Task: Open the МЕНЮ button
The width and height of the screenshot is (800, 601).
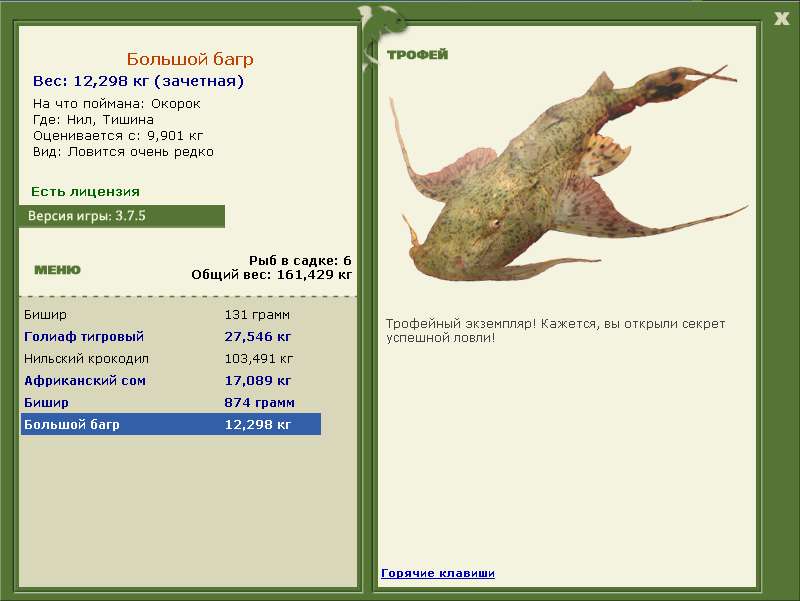Action: [57, 270]
